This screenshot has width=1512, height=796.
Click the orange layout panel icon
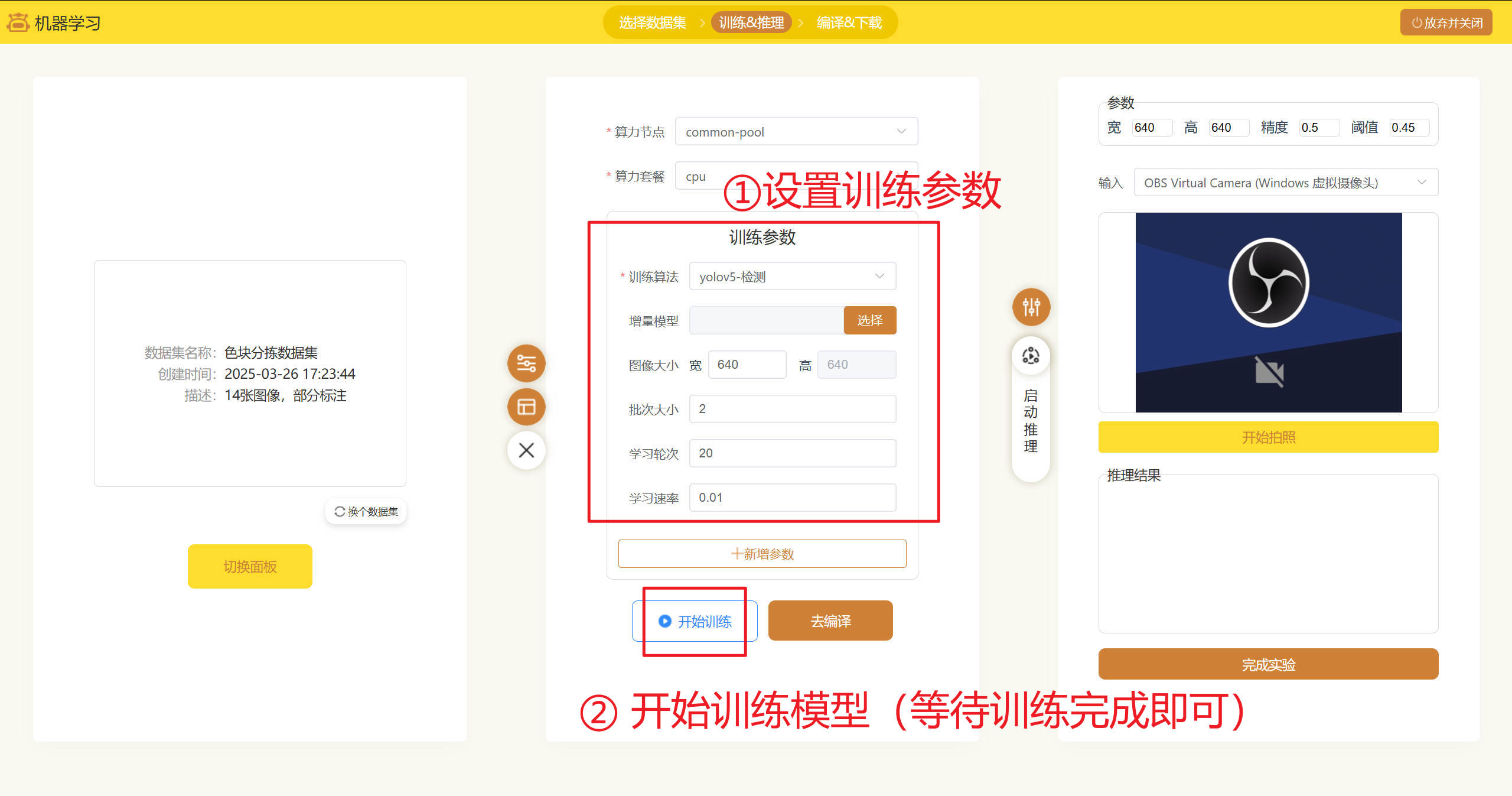click(x=526, y=407)
